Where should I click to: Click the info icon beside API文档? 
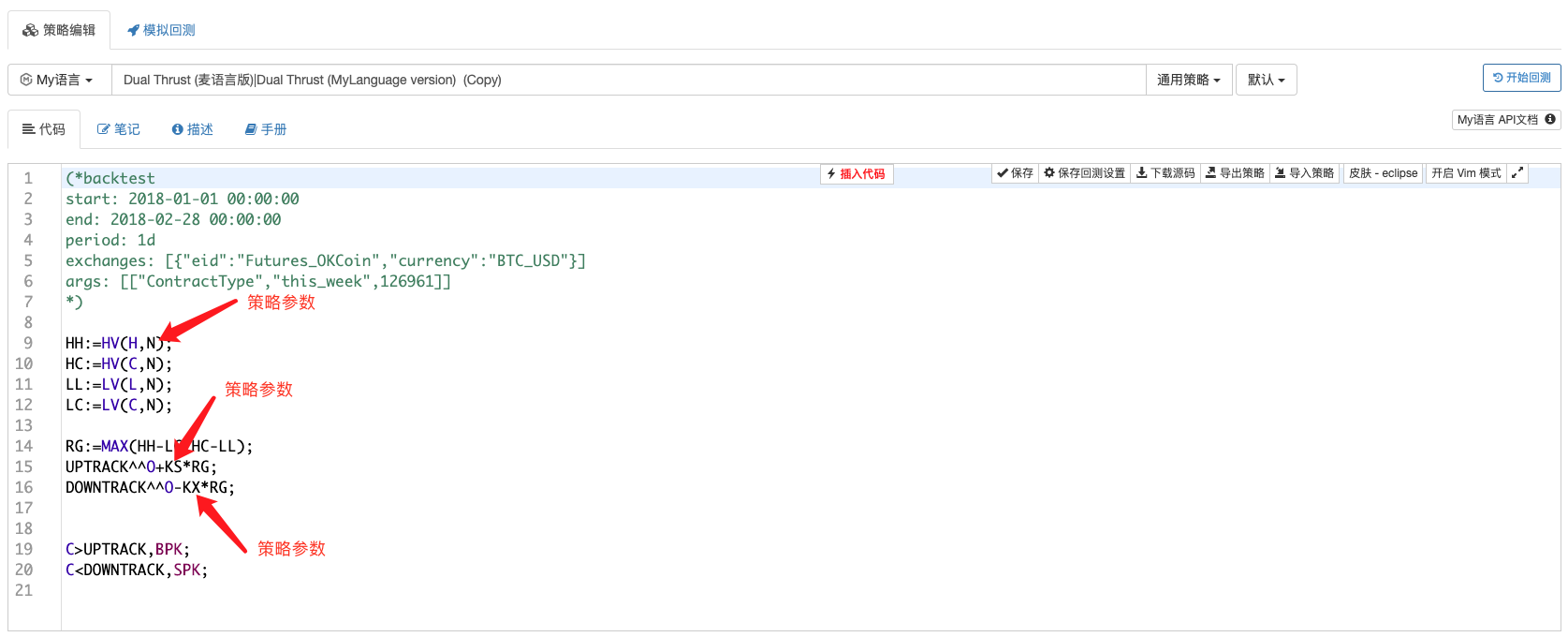point(1550,119)
